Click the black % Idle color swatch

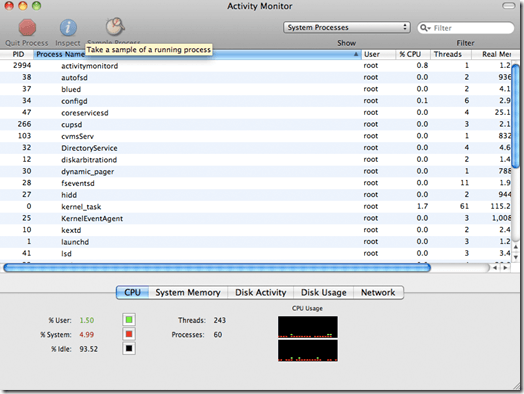[129, 349]
